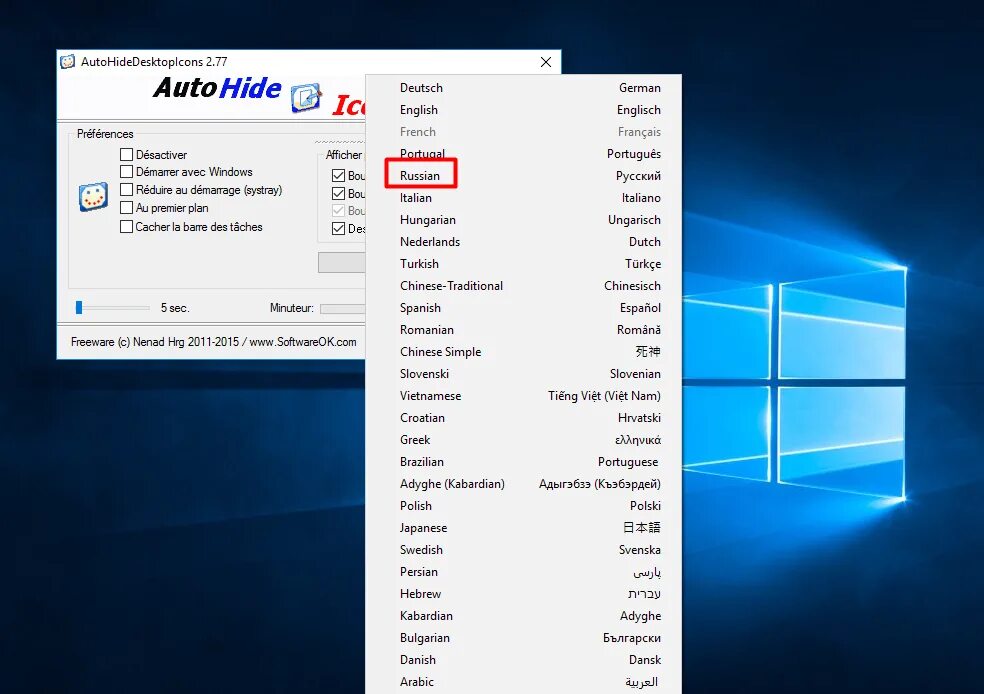Screen dimensions: 984x694
Task: Select Adyghe (Kabardian) language
Action: click(523, 484)
